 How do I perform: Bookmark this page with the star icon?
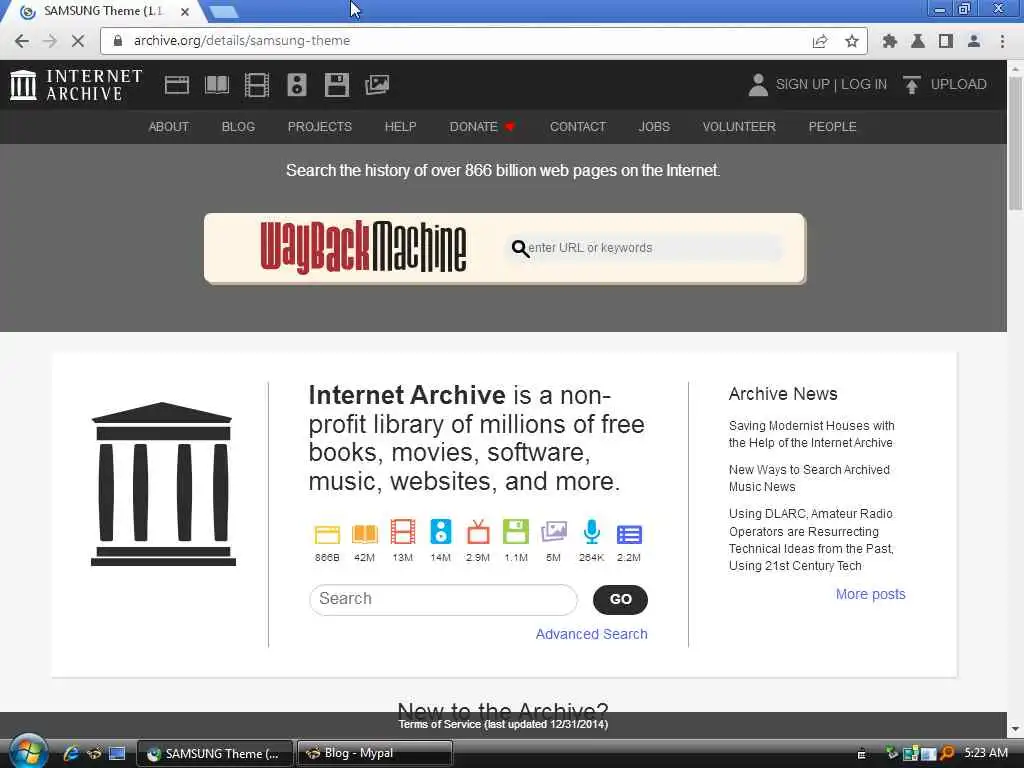coord(851,41)
